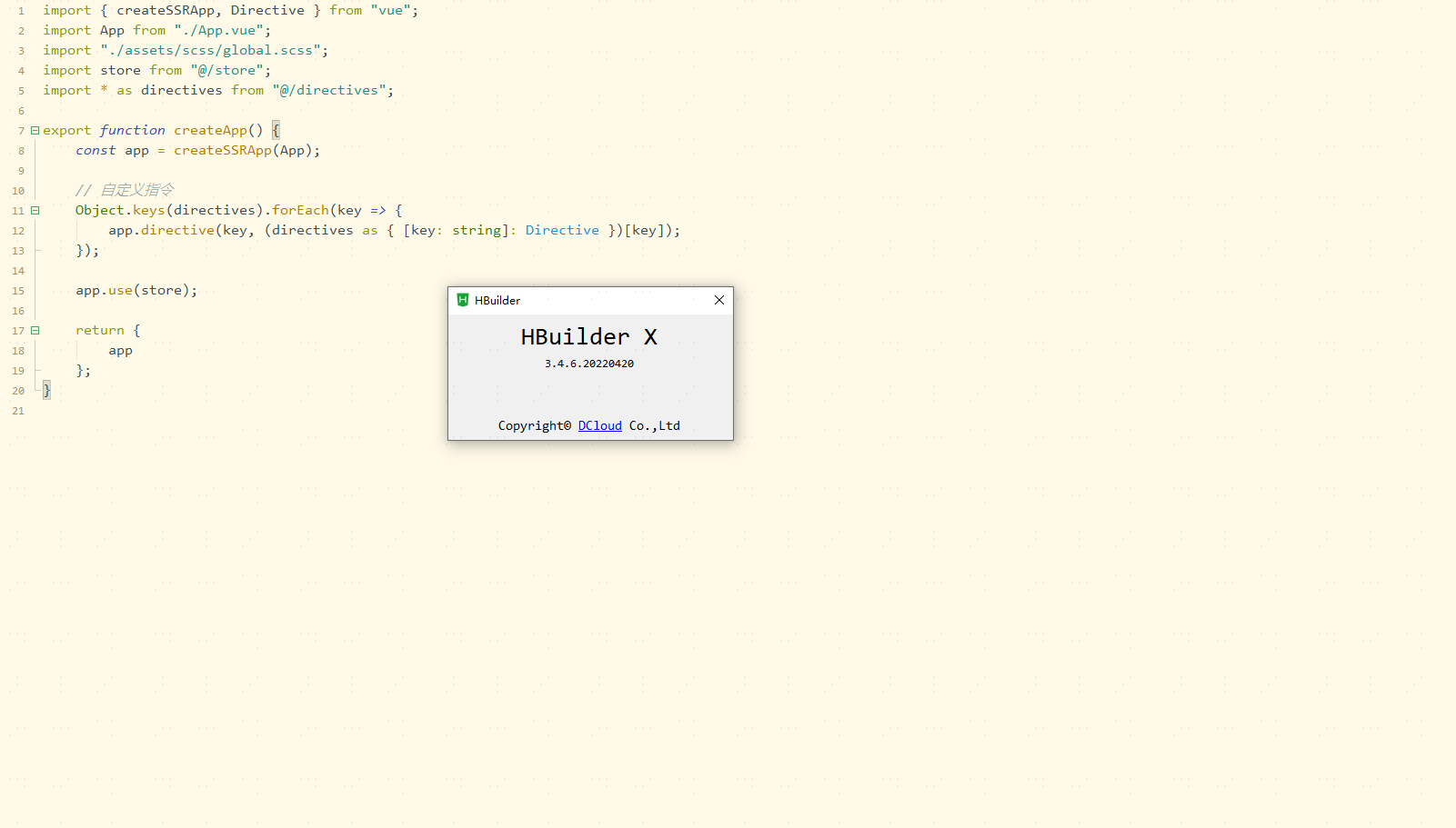Image resolution: width=1456 pixels, height=828 pixels.
Task: Click the closing brace on line 20
Action: (x=46, y=390)
